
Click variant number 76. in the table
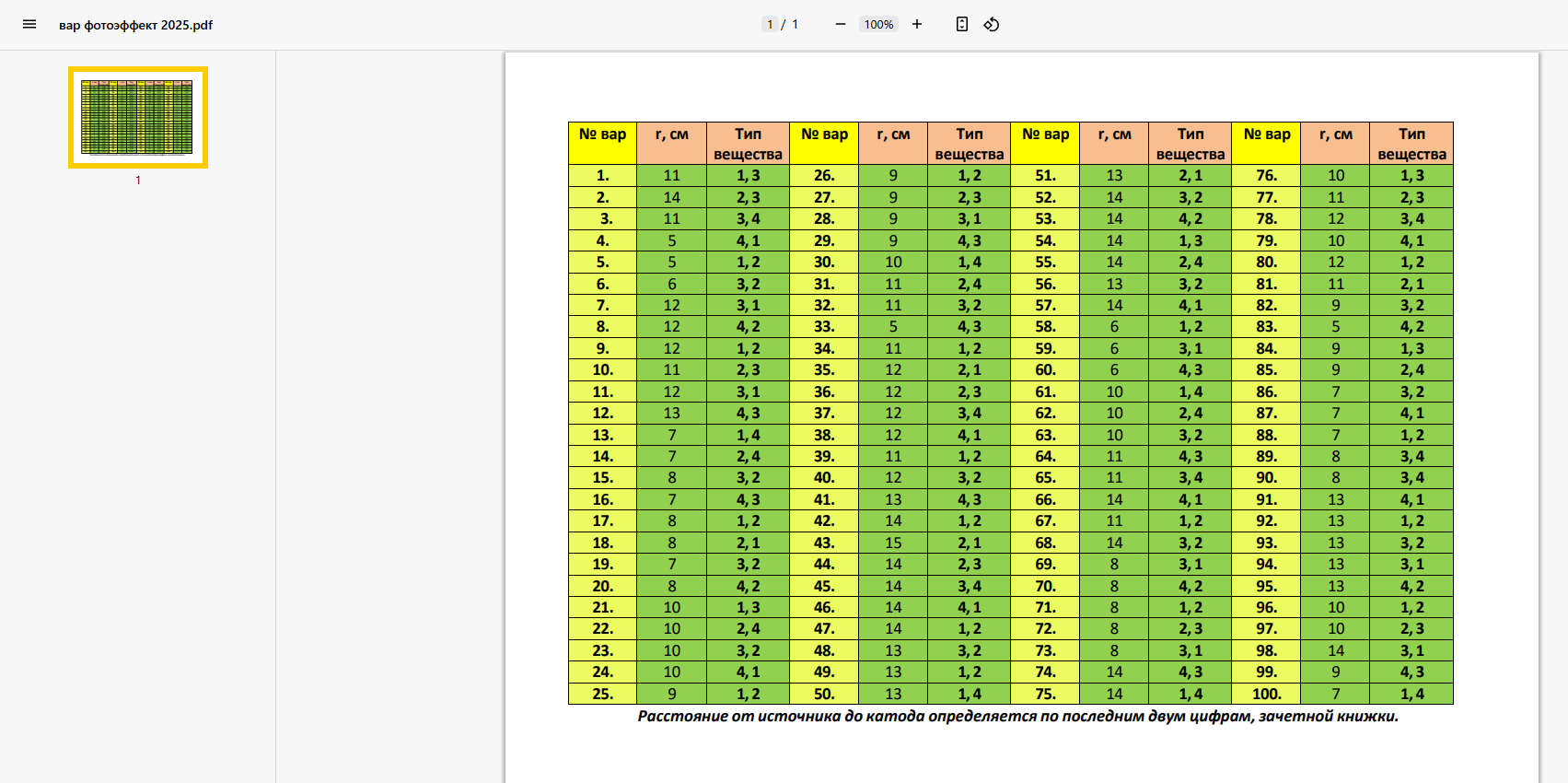pyautogui.click(x=1266, y=175)
